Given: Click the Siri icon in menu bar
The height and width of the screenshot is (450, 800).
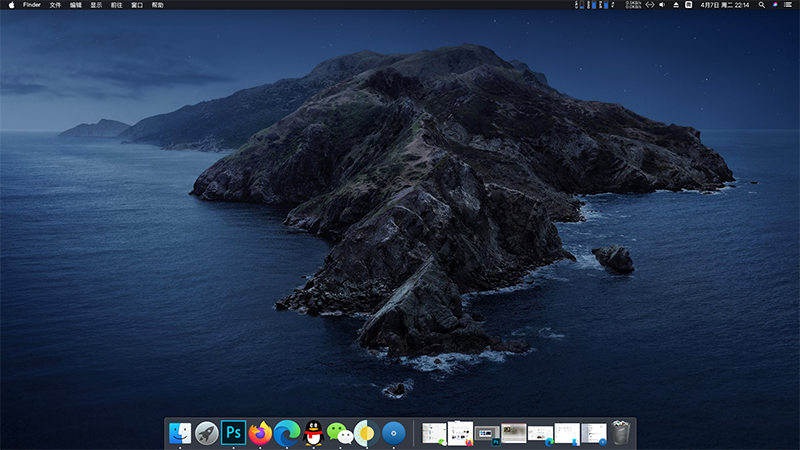Looking at the screenshot, I should pyautogui.click(x=774, y=5).
